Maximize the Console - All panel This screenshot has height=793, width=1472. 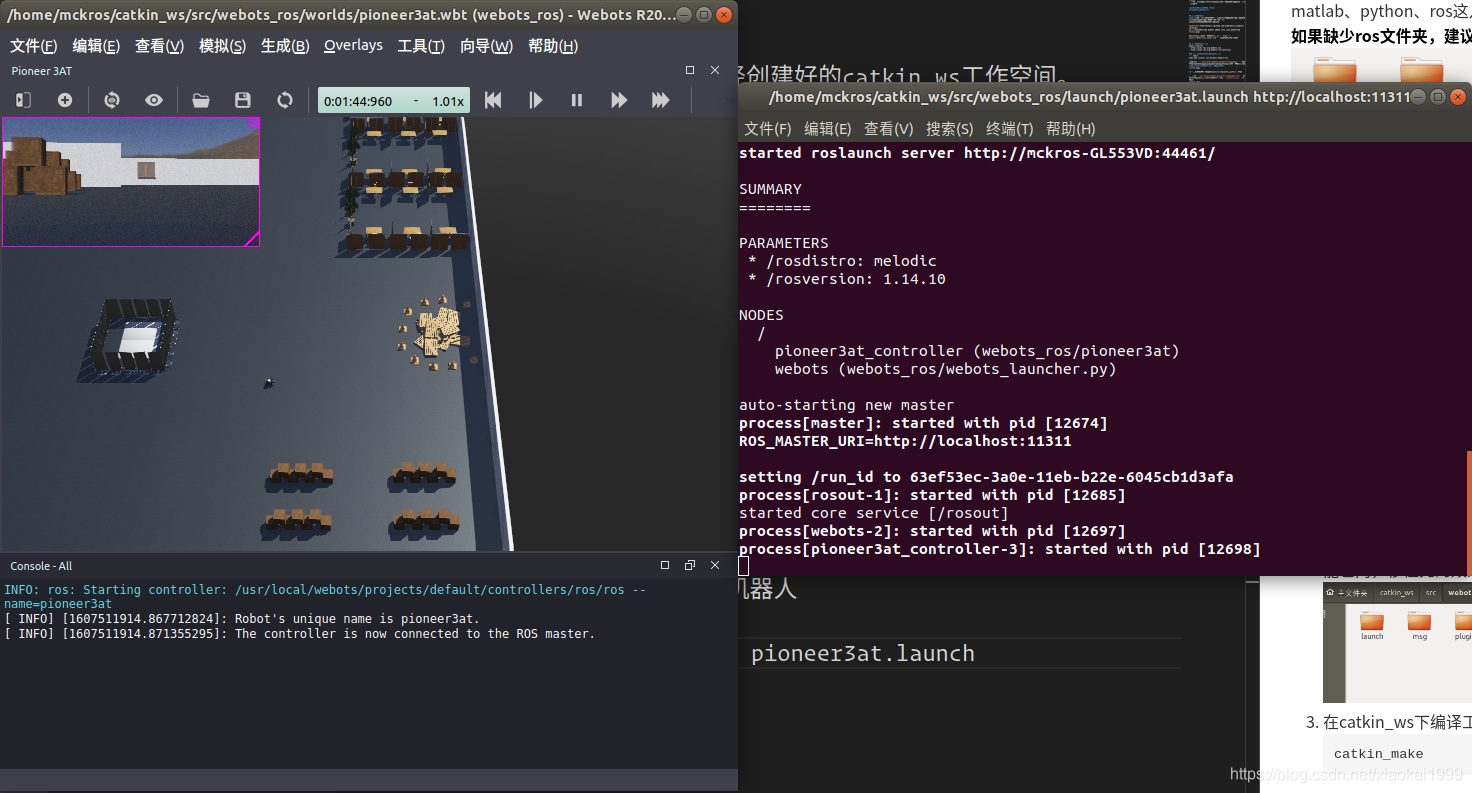[665, 565]
